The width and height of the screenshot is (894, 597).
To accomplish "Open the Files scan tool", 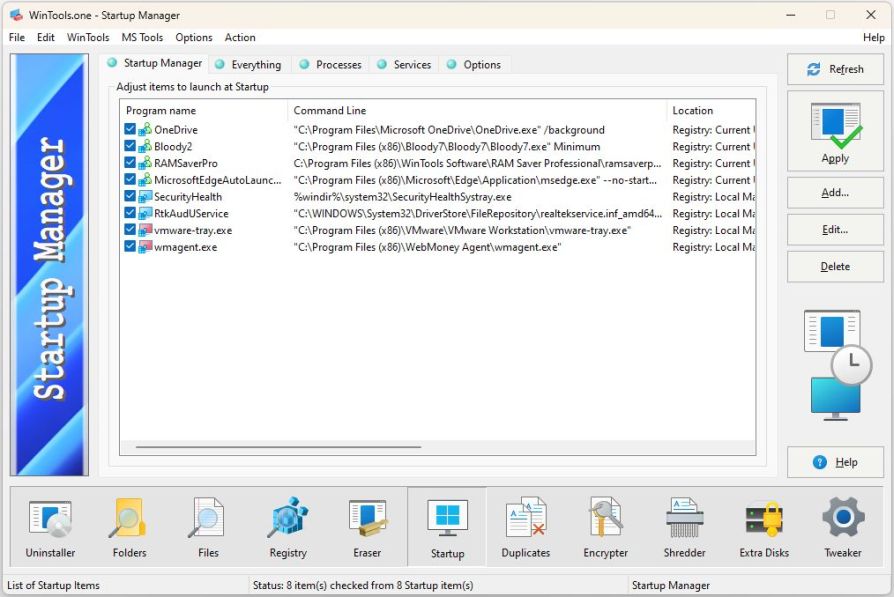I will (208, 527).
